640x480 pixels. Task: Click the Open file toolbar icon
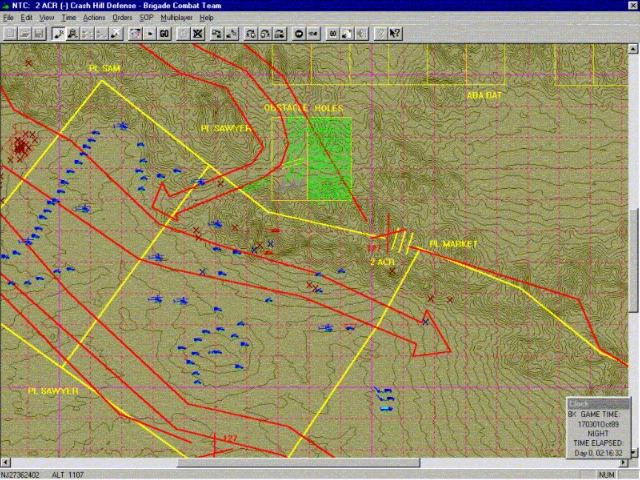[x=24, y=33]
